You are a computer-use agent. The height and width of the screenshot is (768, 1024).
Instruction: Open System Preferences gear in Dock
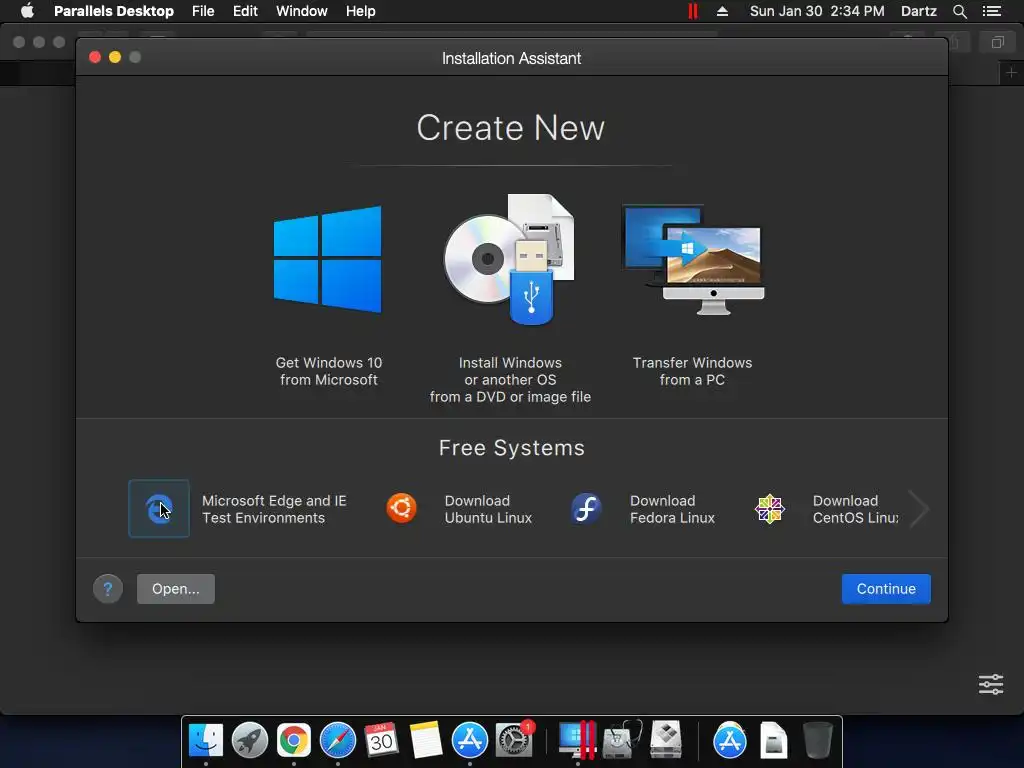[x=514, y=740]
